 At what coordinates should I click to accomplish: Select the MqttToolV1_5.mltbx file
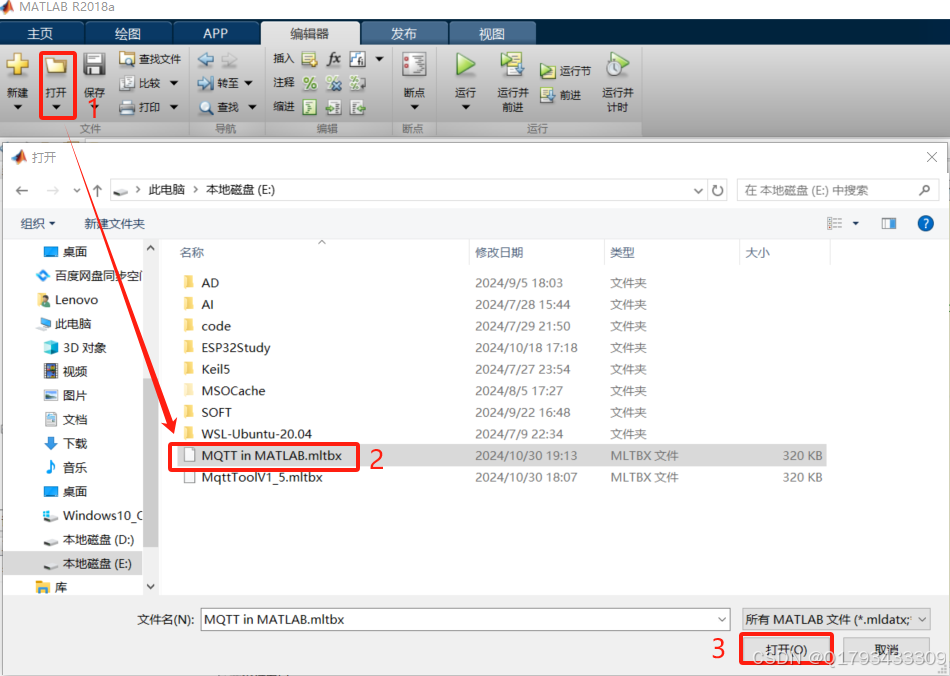(x=262, y=477)
